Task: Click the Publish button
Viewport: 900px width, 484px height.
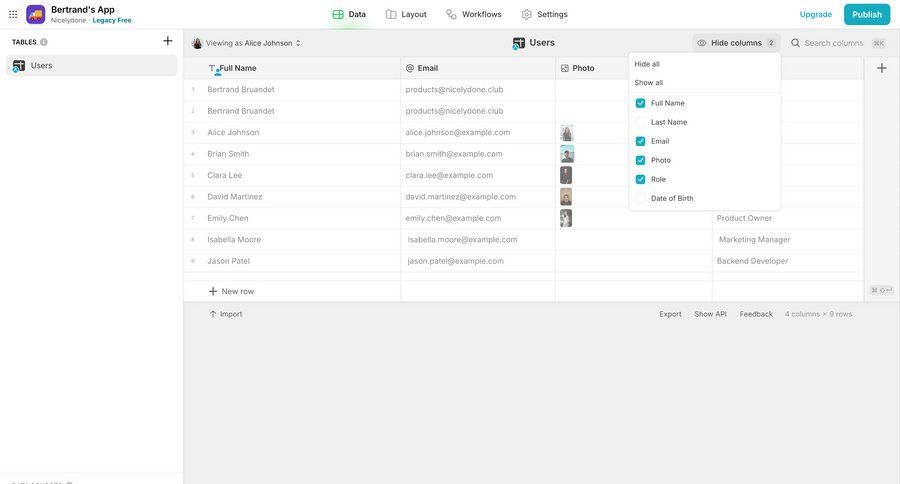Action: [x=867, y=14]
